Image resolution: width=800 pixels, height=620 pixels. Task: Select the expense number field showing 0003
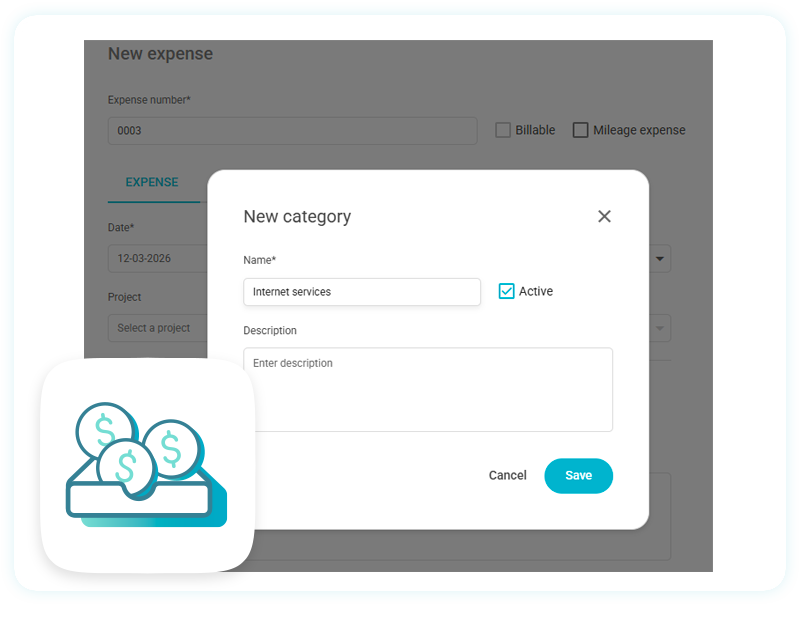pos(292,130)
